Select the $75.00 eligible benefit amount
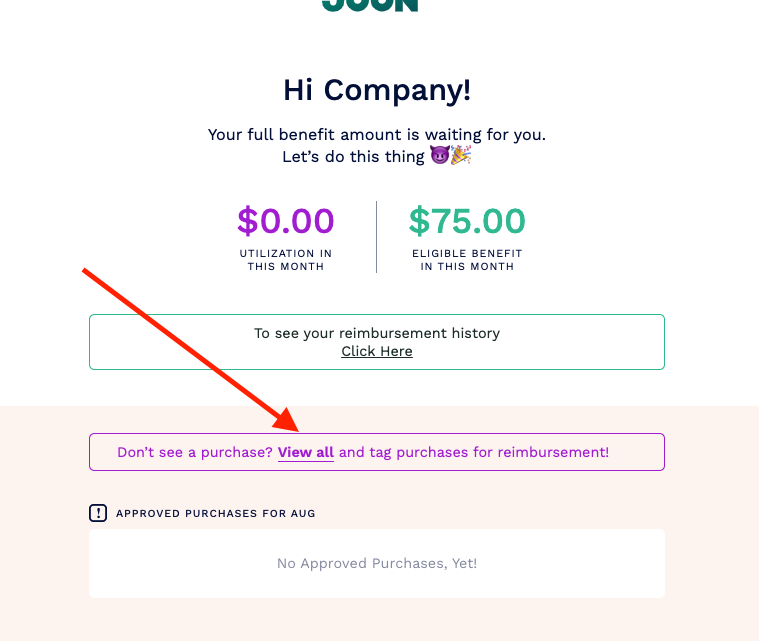Viewport: 759px width, 641px height. (x=467, y=221)
